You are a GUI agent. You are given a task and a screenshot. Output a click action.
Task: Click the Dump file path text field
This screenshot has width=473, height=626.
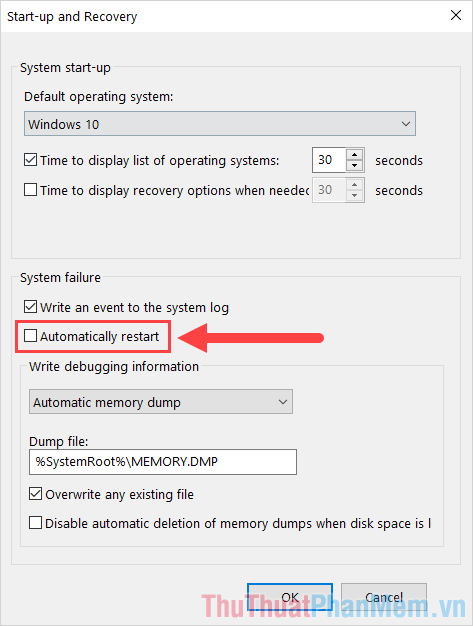tap(163, 462)
